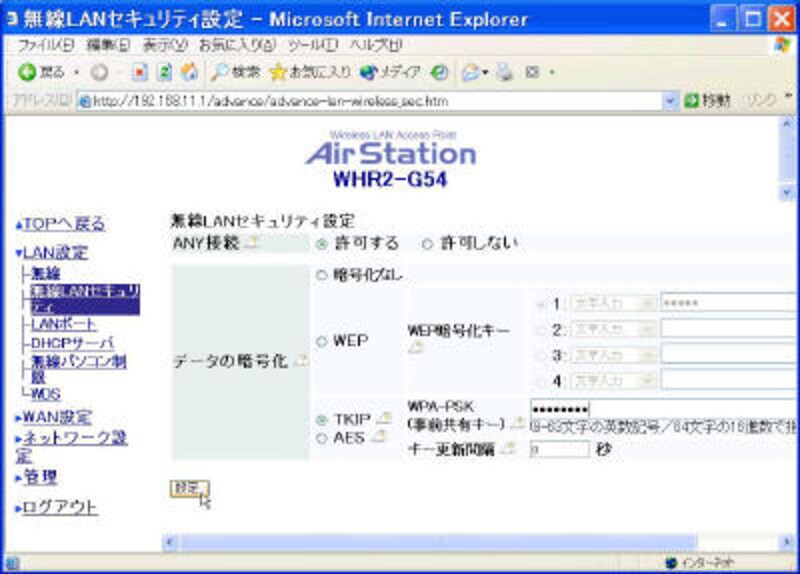Select the WEP encryption radio button

pyautogui.click(x=321, y=341)
